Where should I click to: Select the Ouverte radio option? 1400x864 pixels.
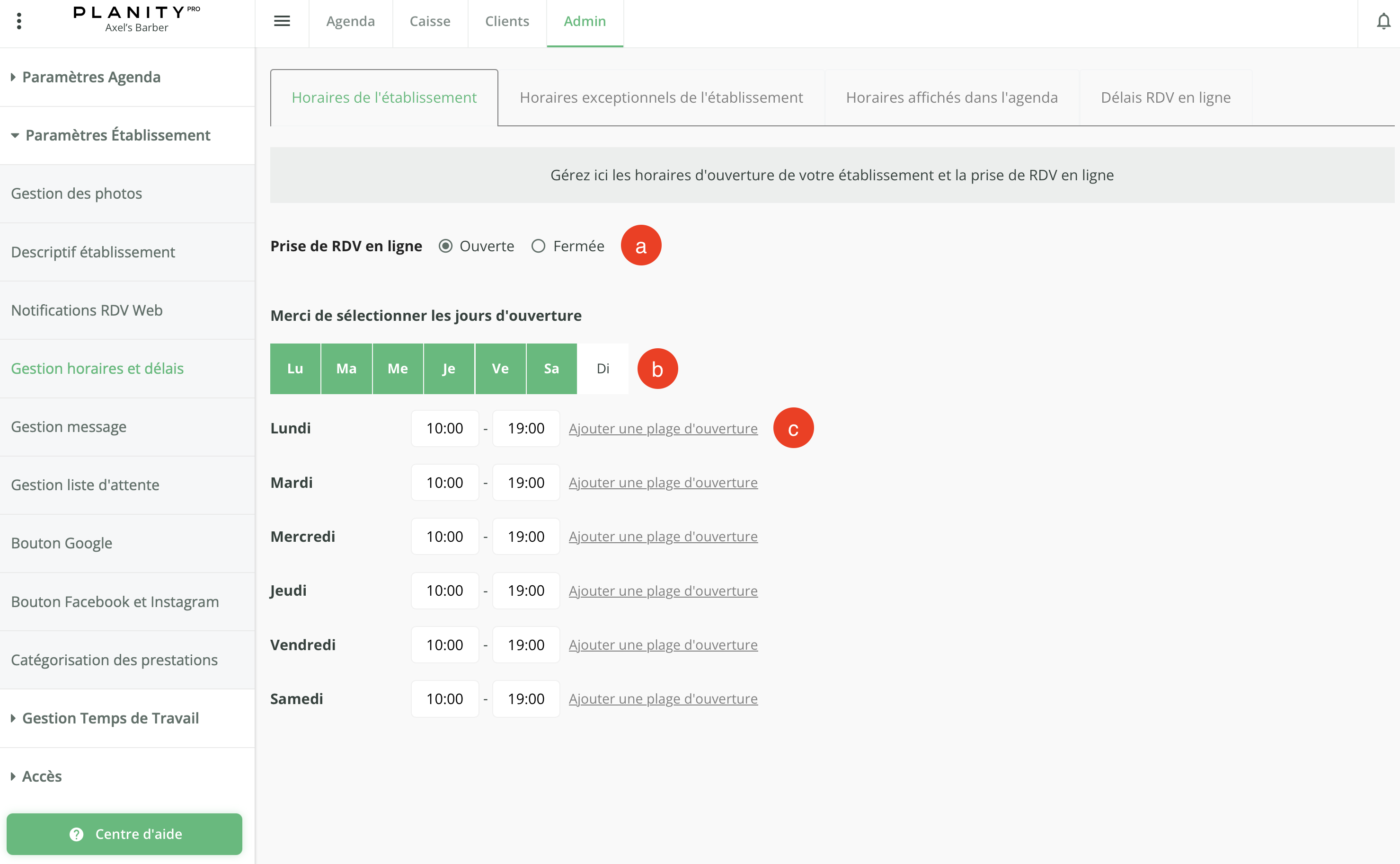(446, 247)
